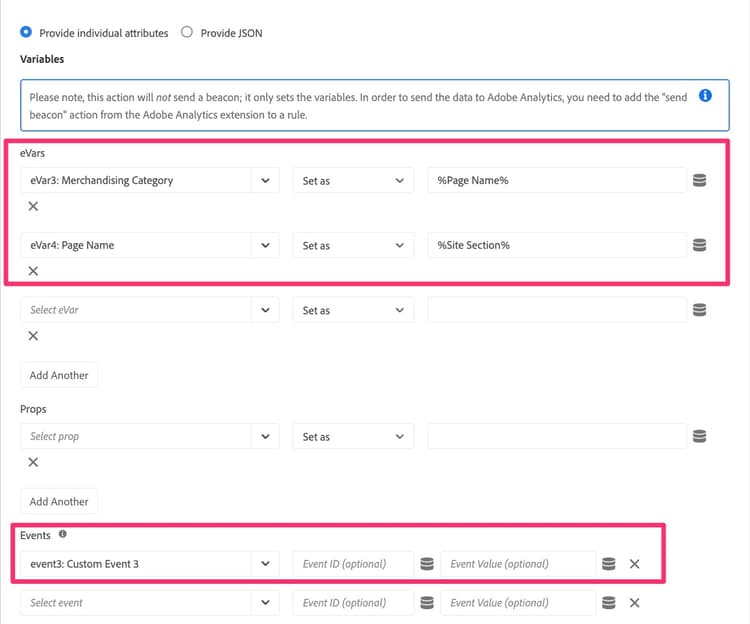750x624 pixels.
Task: Remove the eVar4 Page Name row
Action: (x=33, y=271)
